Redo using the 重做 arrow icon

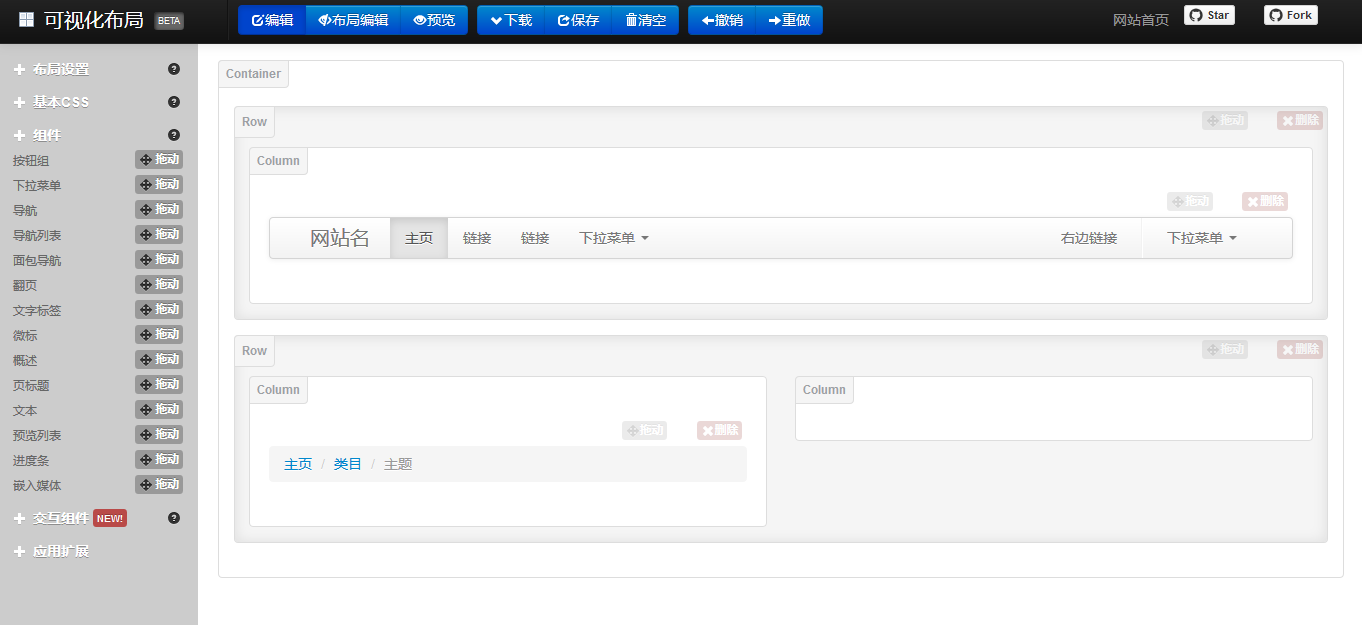coord(774,20)
